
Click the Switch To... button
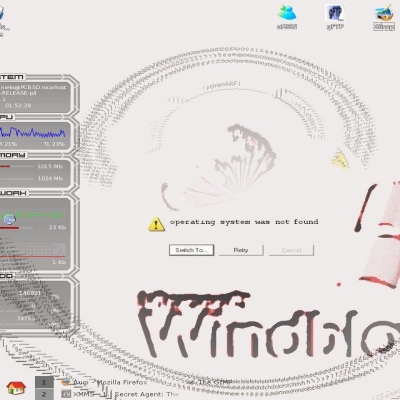191,250
